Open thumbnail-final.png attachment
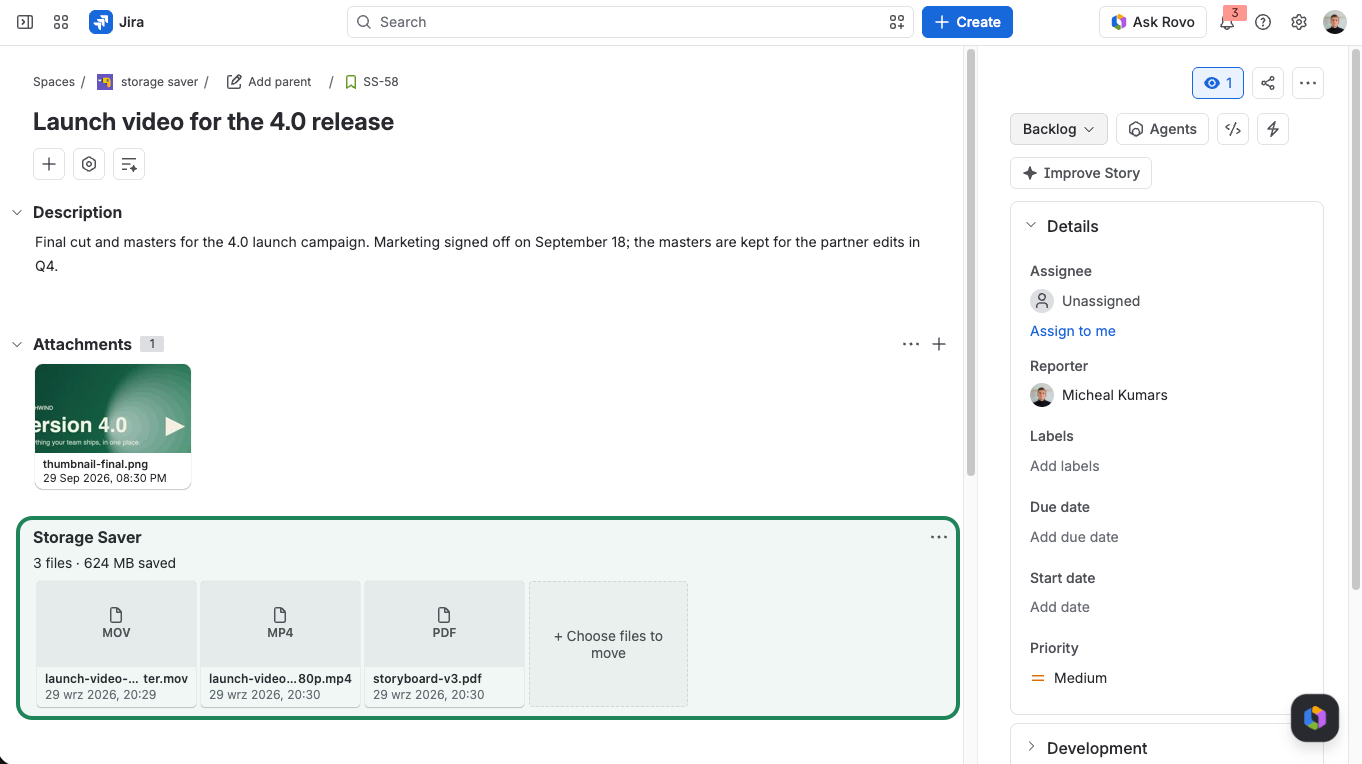Image resolution: width=1362 pixels, height=764 pixels. coord(113,426)
